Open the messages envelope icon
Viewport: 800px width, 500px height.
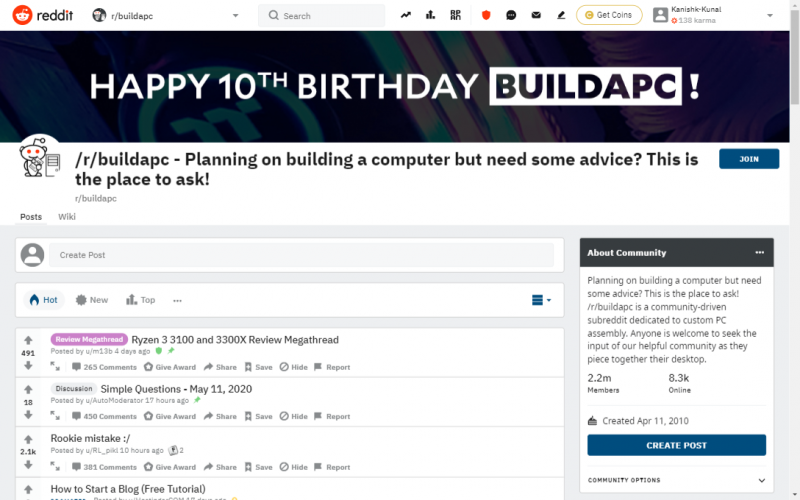point(536,15)
